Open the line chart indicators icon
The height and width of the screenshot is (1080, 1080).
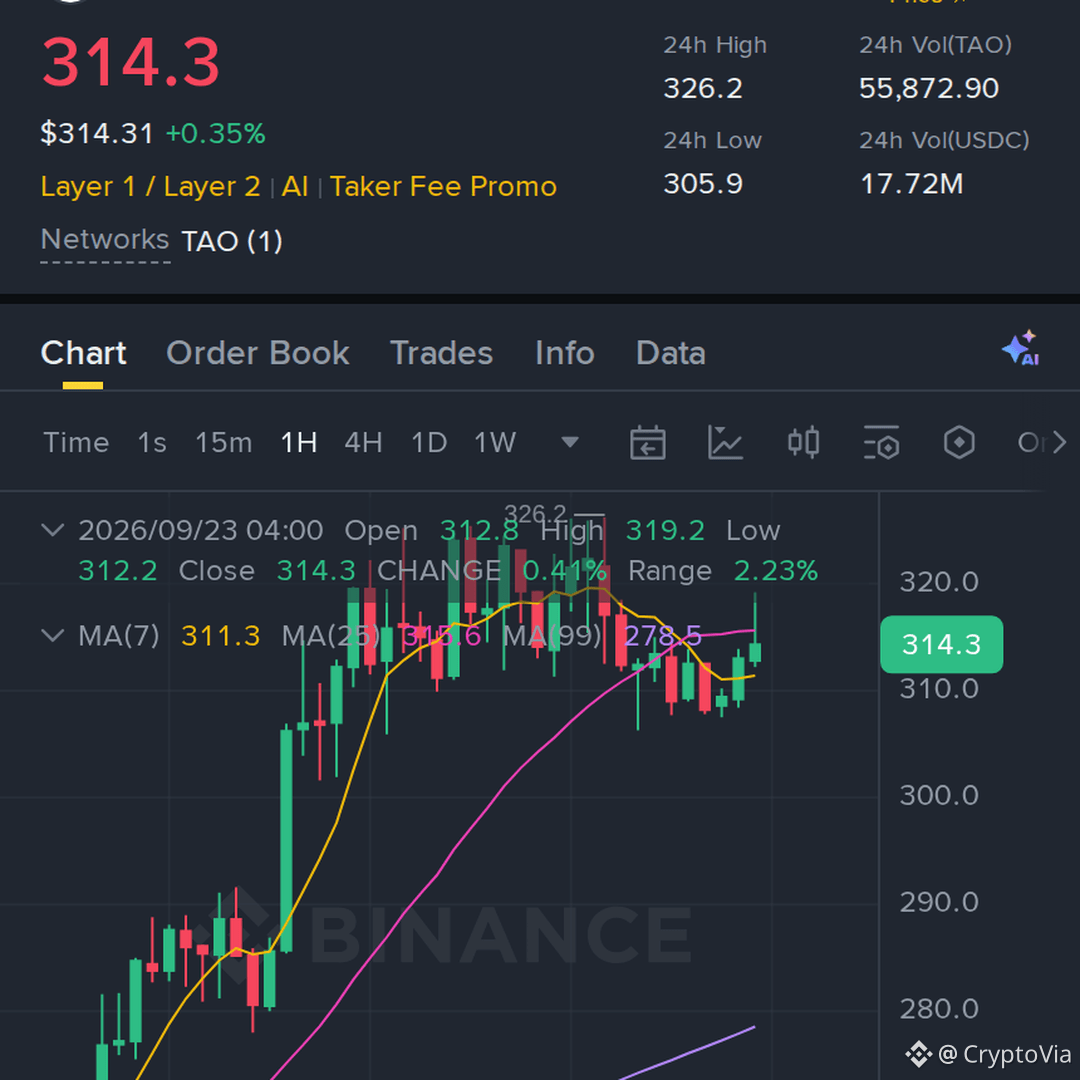pyautogui.click(x=725, y=442)
